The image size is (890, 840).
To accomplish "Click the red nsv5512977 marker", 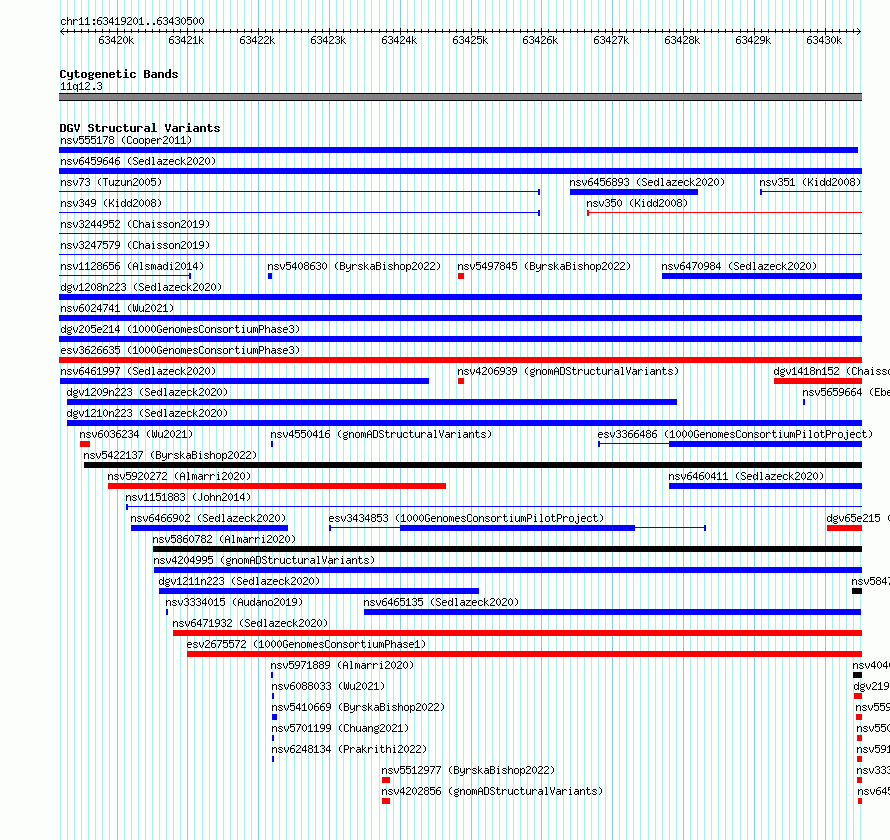I will [x=386, y=780].
